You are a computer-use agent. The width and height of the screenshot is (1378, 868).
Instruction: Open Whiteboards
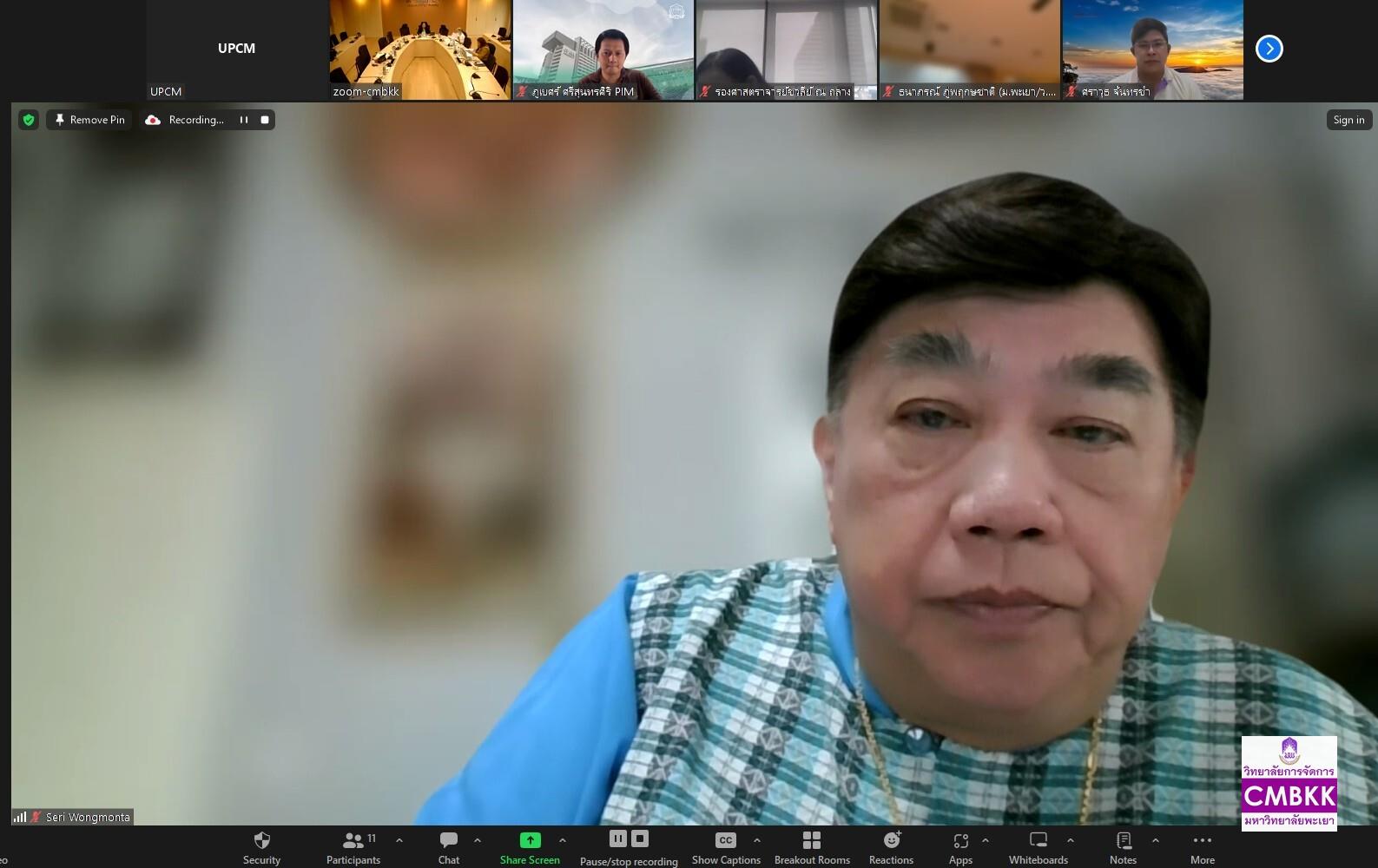1038,848
